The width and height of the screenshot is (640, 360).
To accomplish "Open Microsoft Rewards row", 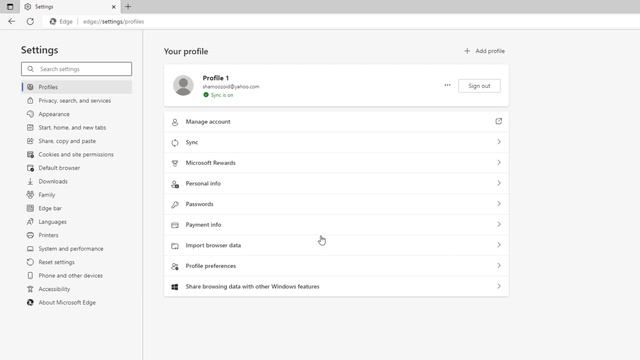I will tap(336, 163).
